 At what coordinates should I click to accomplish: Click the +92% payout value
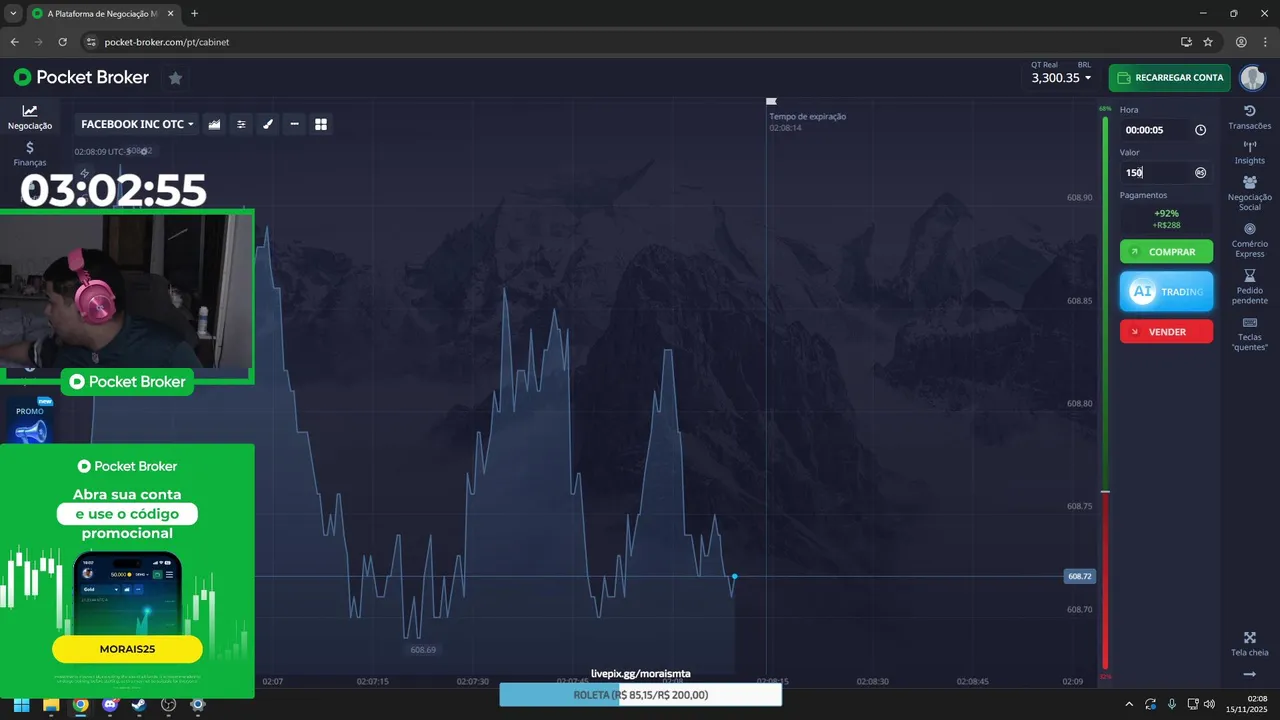tap(1166, 213)
